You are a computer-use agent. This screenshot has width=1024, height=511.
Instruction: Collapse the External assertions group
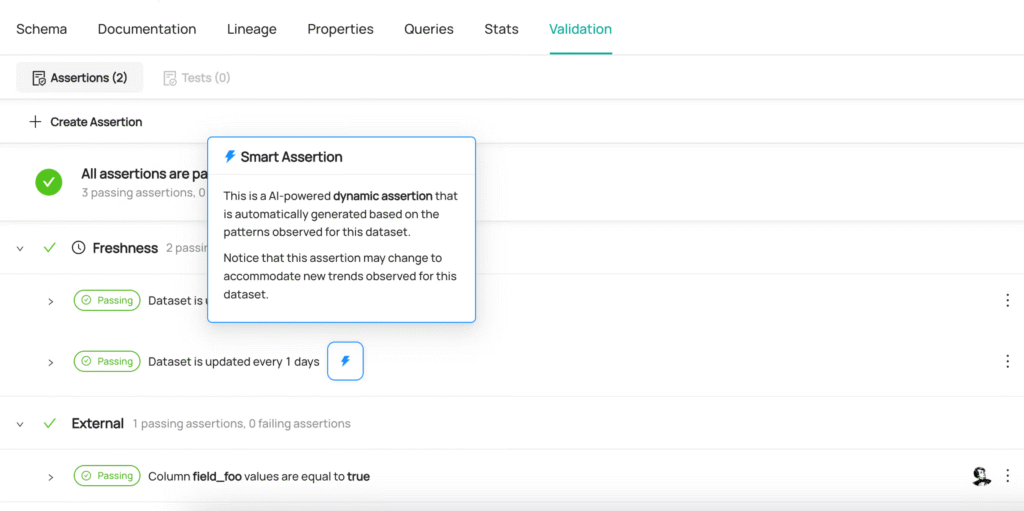[x=20, y=424]
